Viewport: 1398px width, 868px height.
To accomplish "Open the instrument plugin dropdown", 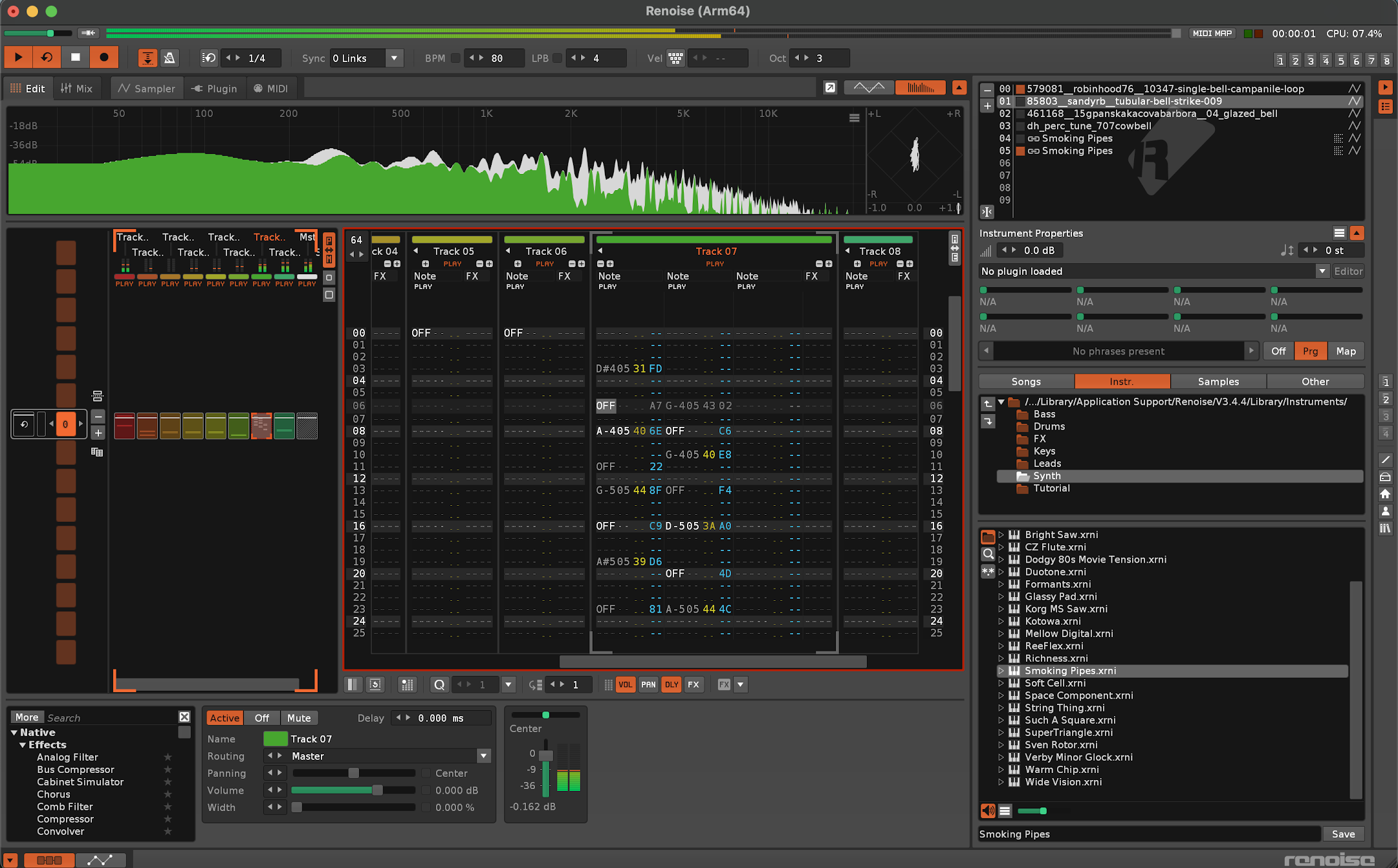I will click(x=1322, y=271).
